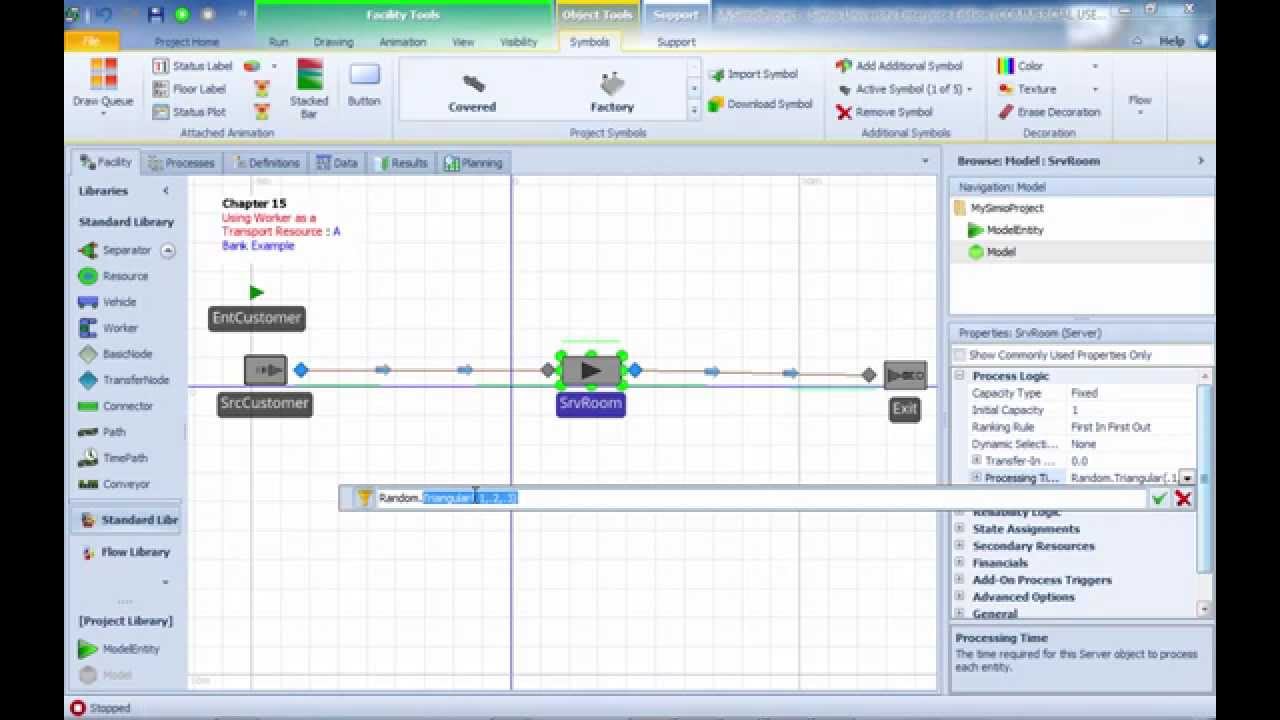Add a Floor Label animation

189,89
